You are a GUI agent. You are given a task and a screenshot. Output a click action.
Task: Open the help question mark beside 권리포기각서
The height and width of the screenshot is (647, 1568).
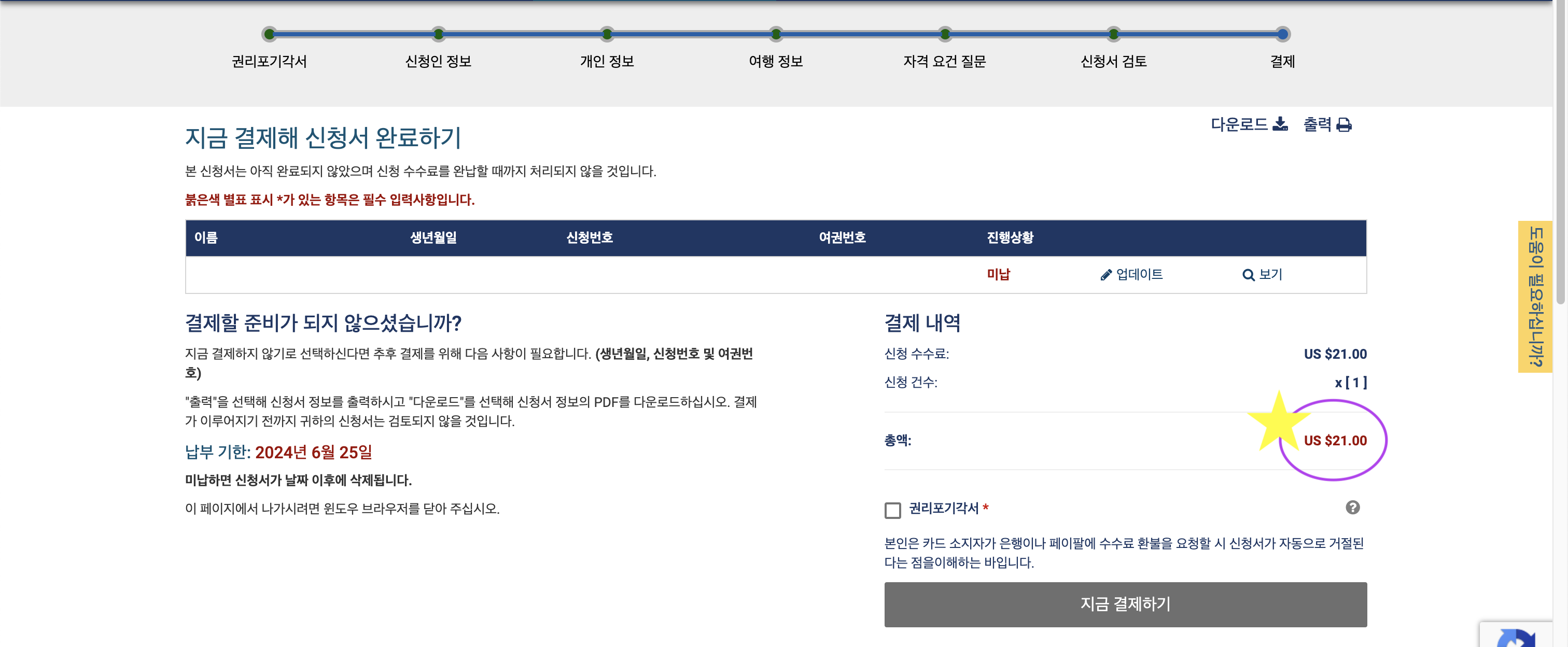click(x=1352, y=507)
